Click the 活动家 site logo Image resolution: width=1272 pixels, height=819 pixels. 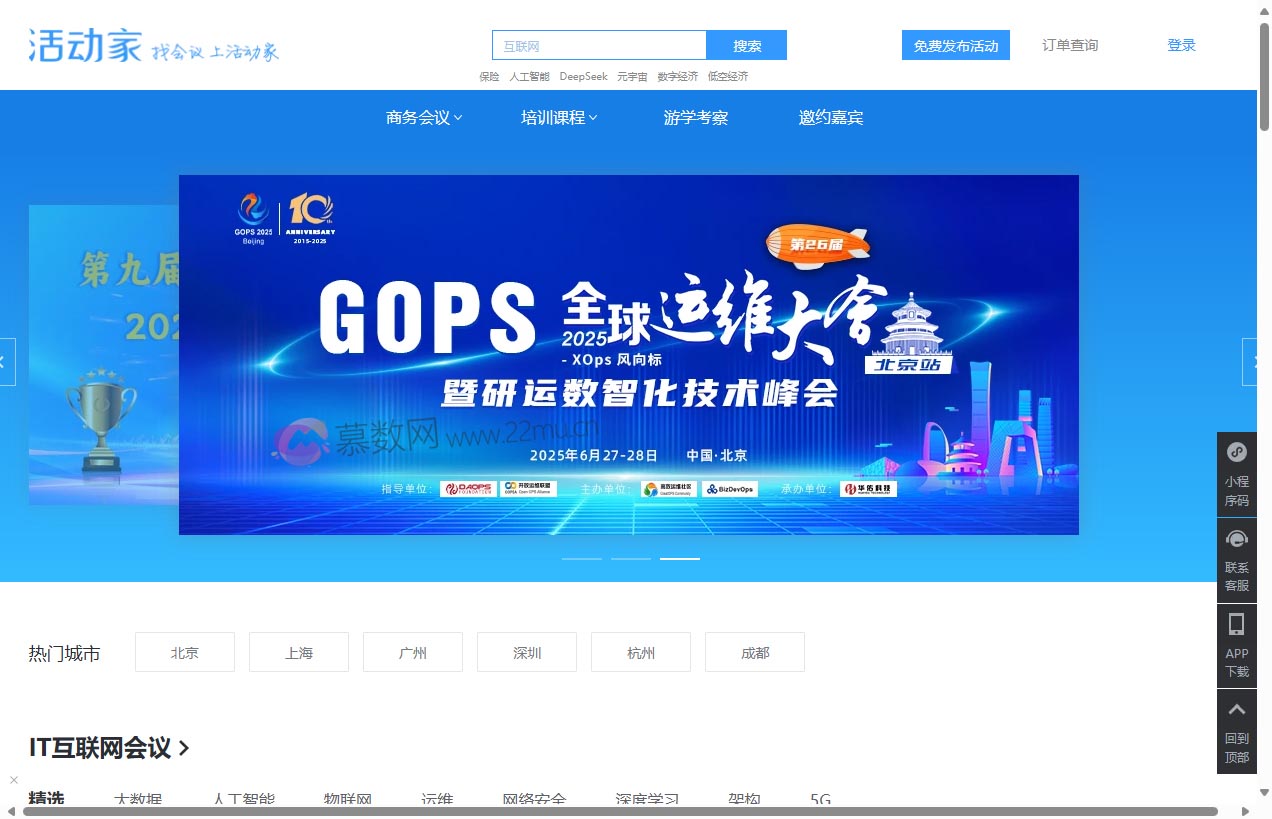click(85, 45)
